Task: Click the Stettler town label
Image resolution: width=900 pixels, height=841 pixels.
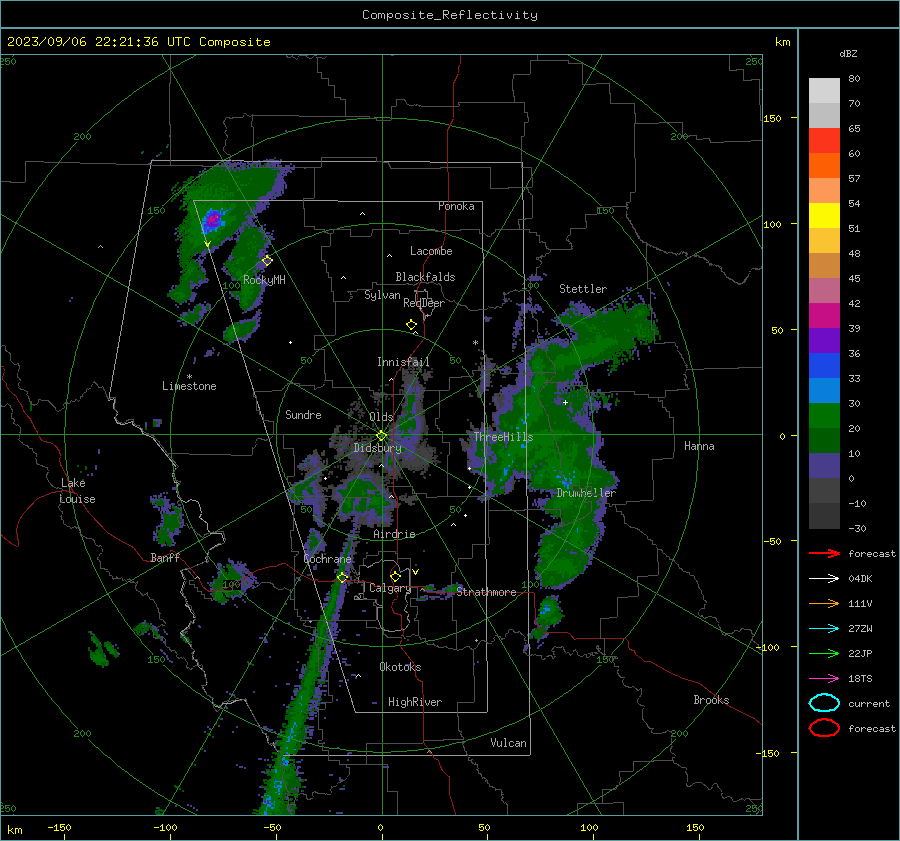Action: (x=583, y=289)
